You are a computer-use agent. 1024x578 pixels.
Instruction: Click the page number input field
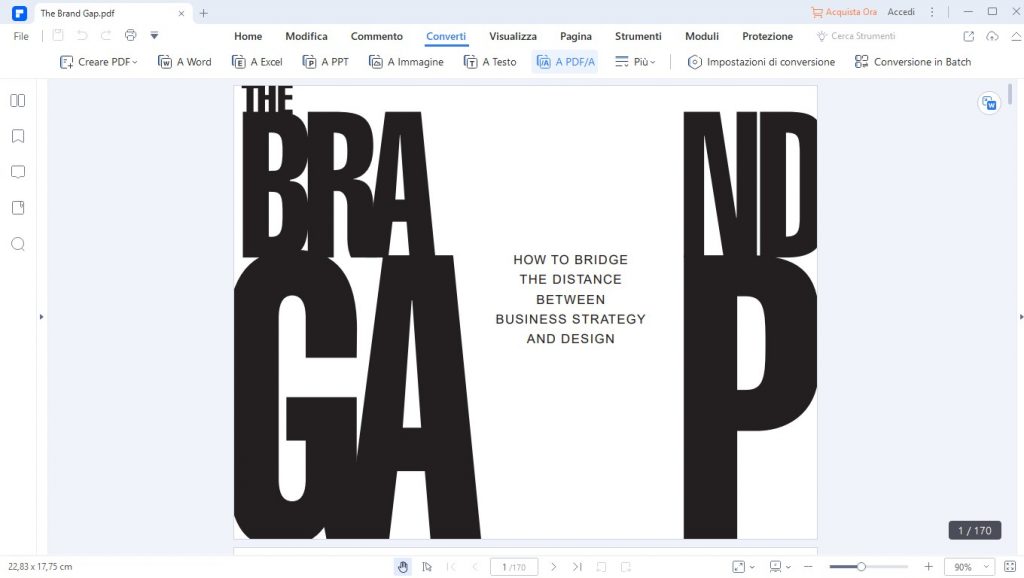514,567
